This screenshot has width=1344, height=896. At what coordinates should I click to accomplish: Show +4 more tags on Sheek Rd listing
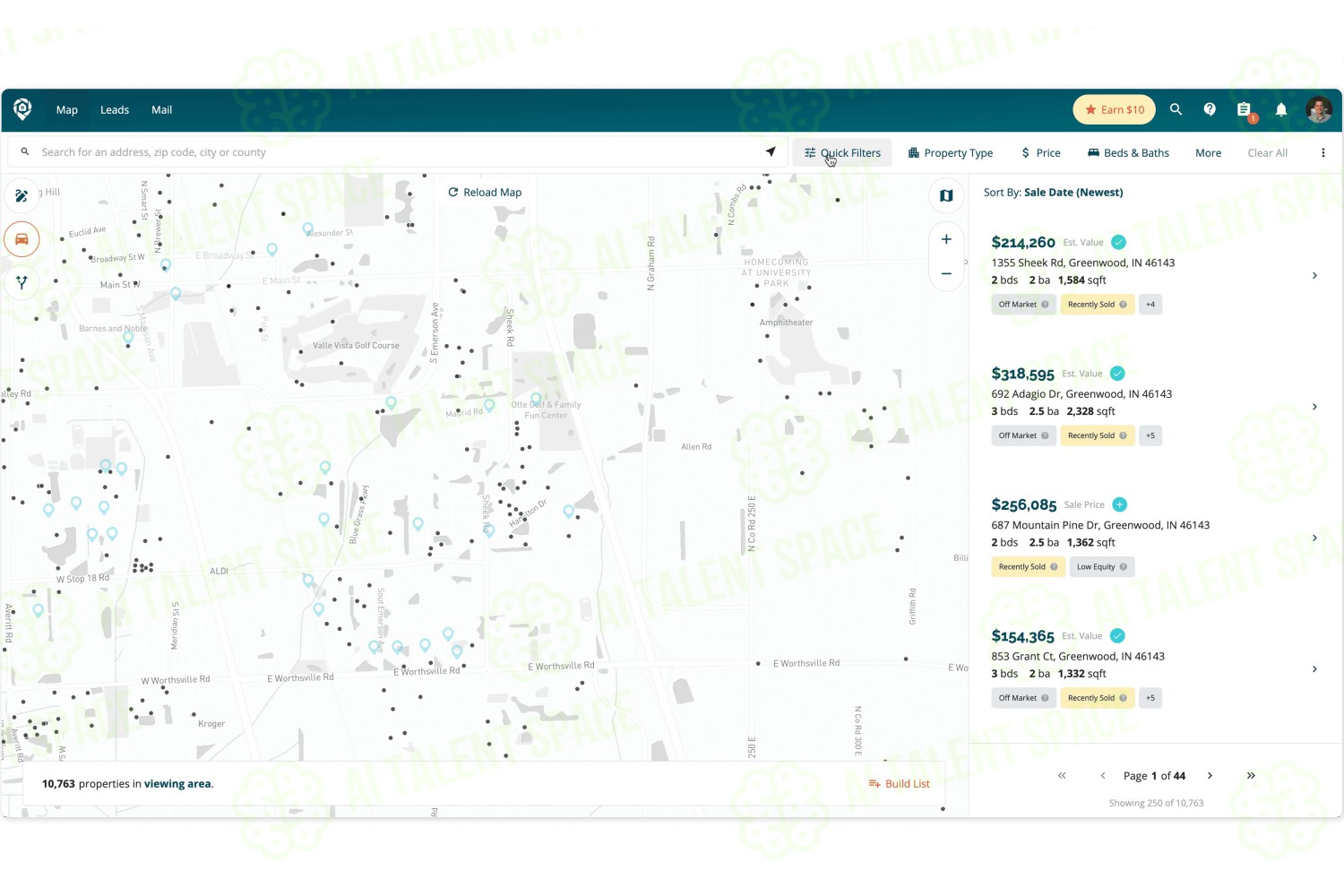click(1150, 305)
